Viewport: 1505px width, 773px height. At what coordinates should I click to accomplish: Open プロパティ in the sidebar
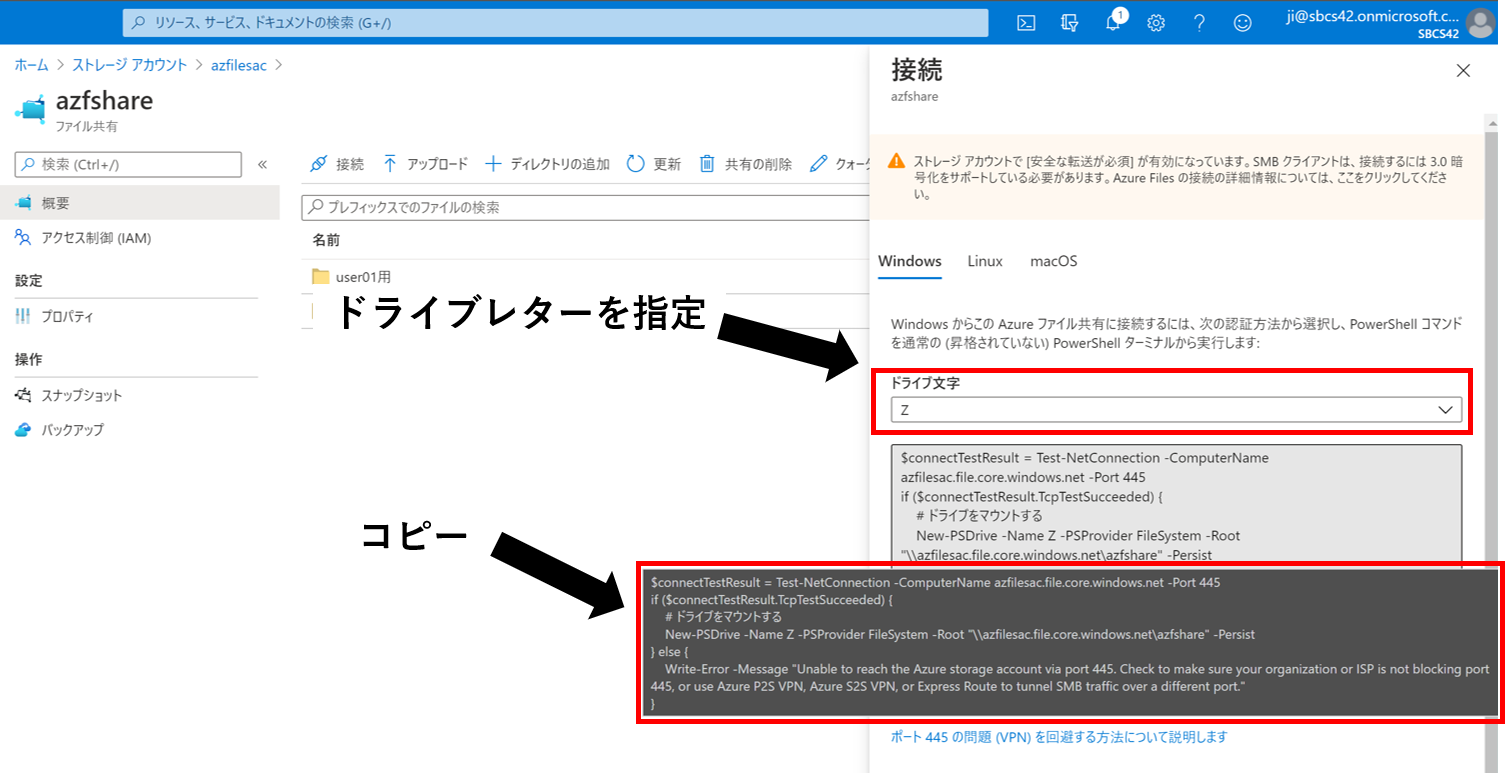[x=67, y=316]
